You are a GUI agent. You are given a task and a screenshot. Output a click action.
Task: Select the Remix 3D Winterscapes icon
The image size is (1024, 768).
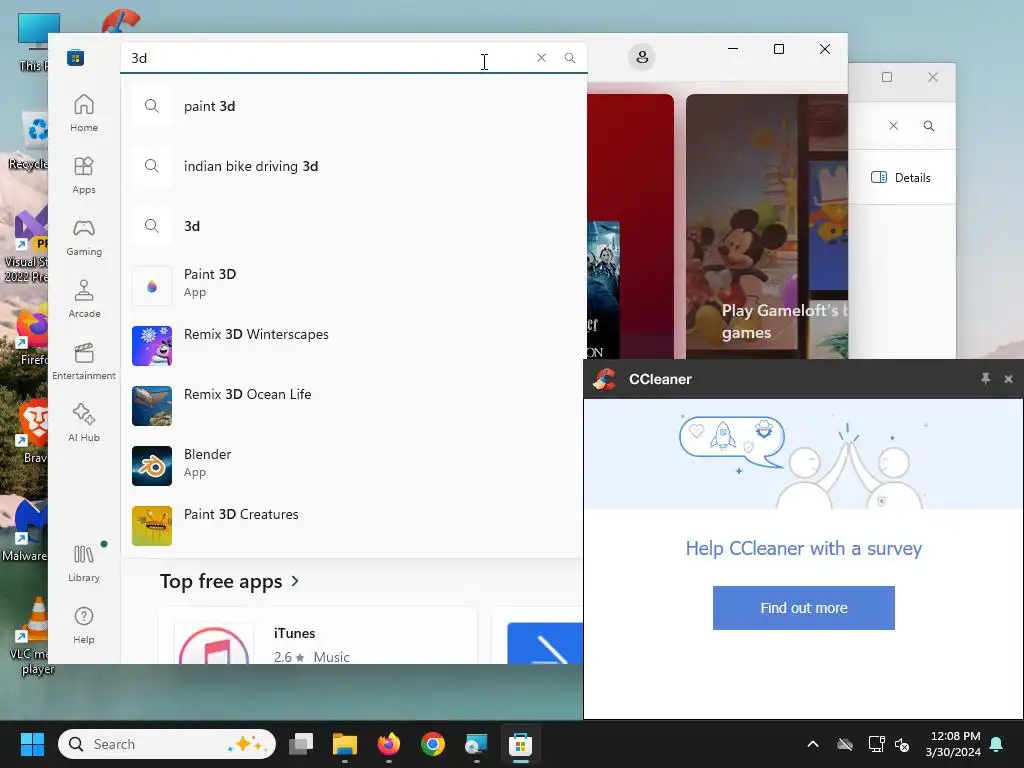152,345
